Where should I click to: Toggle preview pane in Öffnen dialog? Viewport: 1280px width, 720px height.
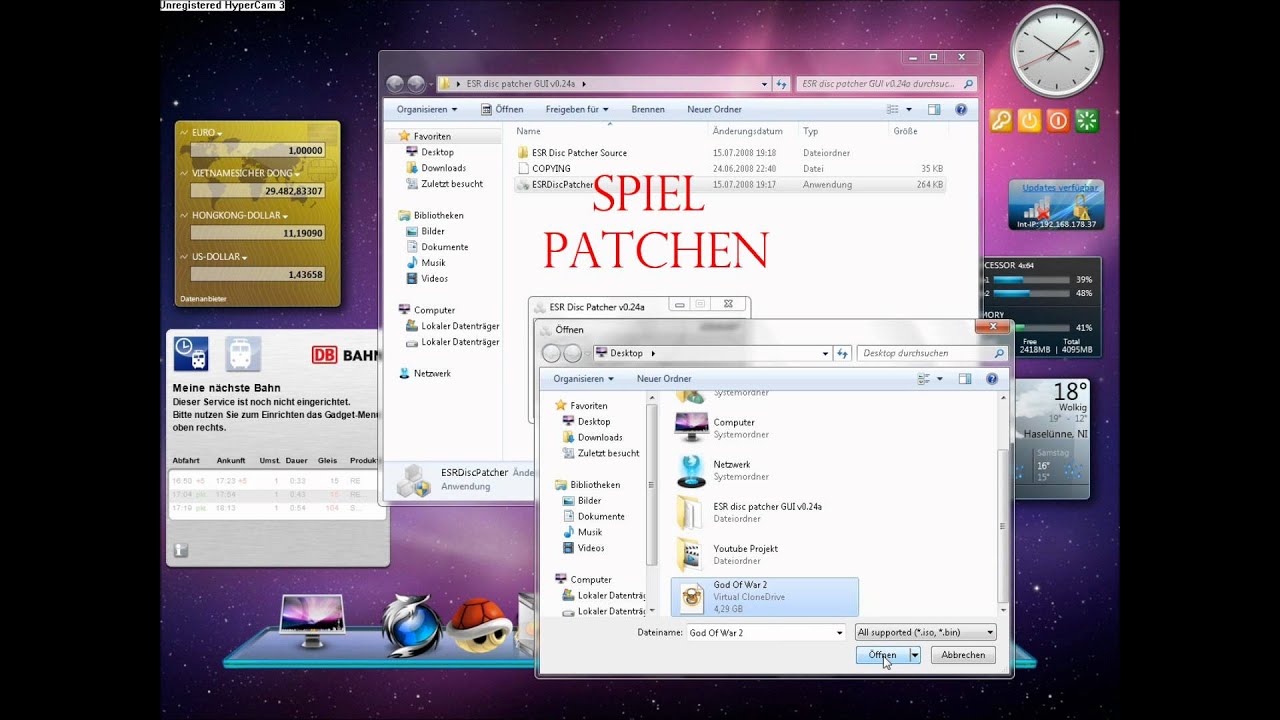click(x=965, y=379)
